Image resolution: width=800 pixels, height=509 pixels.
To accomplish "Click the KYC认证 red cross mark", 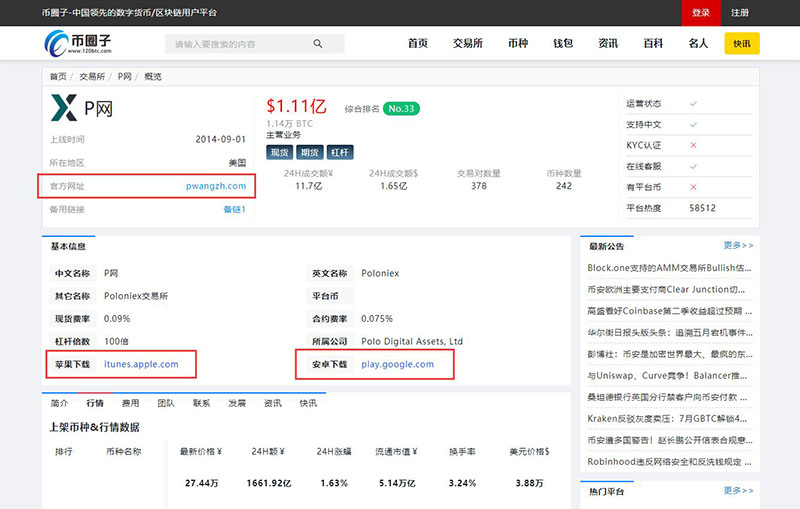I will [x=693, y=145].
